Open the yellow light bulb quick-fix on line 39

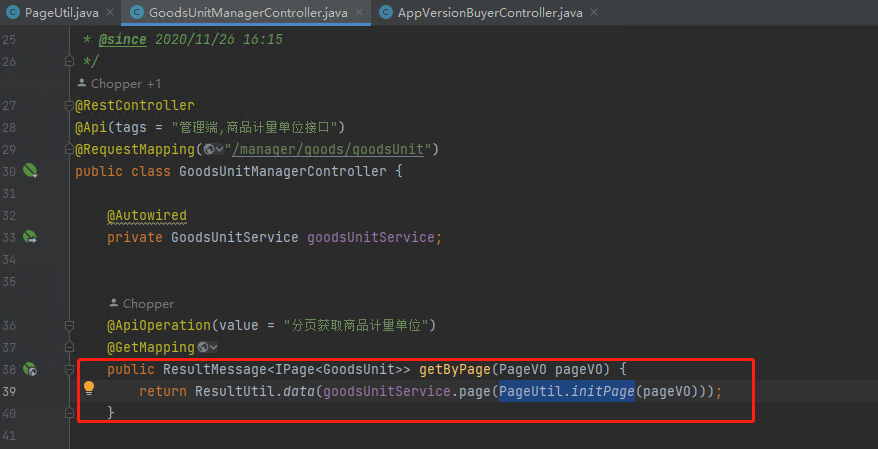[89, 388]
